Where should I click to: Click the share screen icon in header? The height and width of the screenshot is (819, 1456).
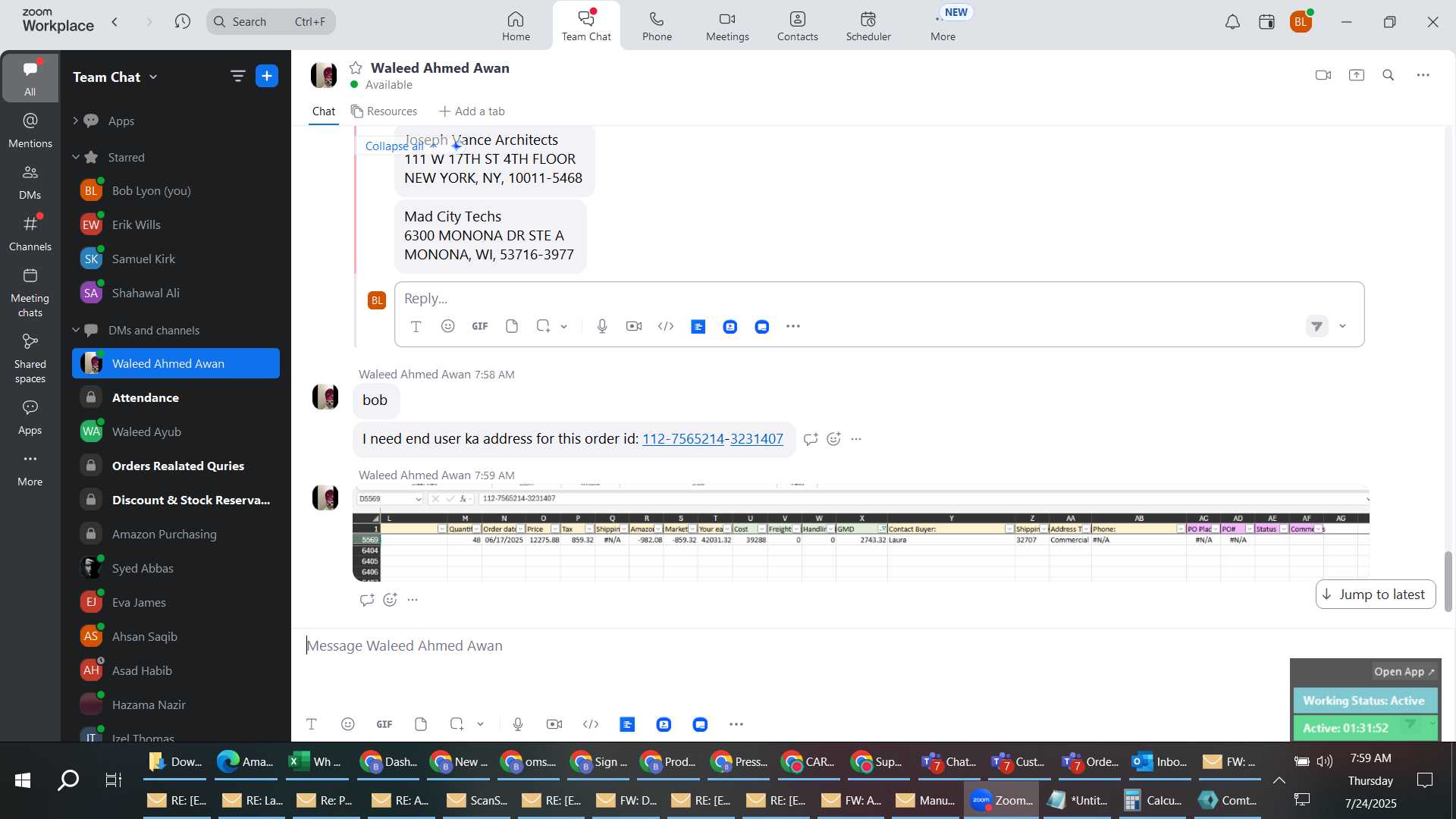point(1357,75)
